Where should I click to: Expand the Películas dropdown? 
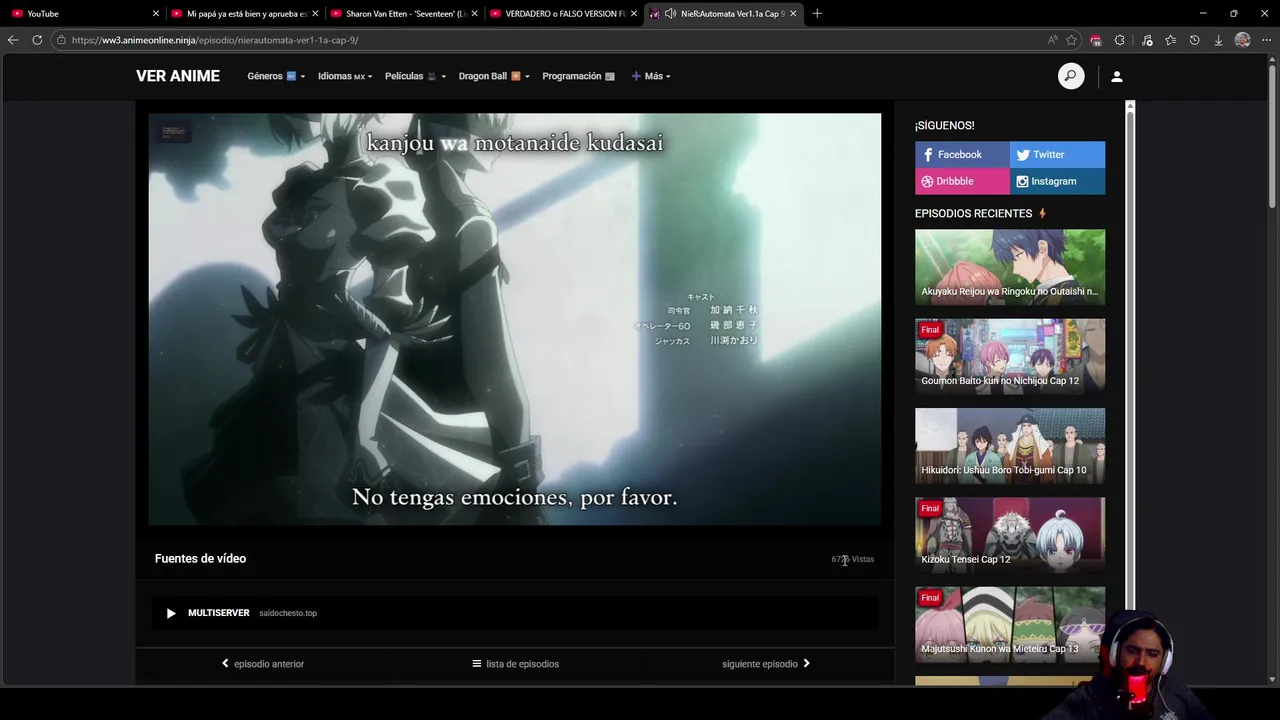(x=415, y=76)
